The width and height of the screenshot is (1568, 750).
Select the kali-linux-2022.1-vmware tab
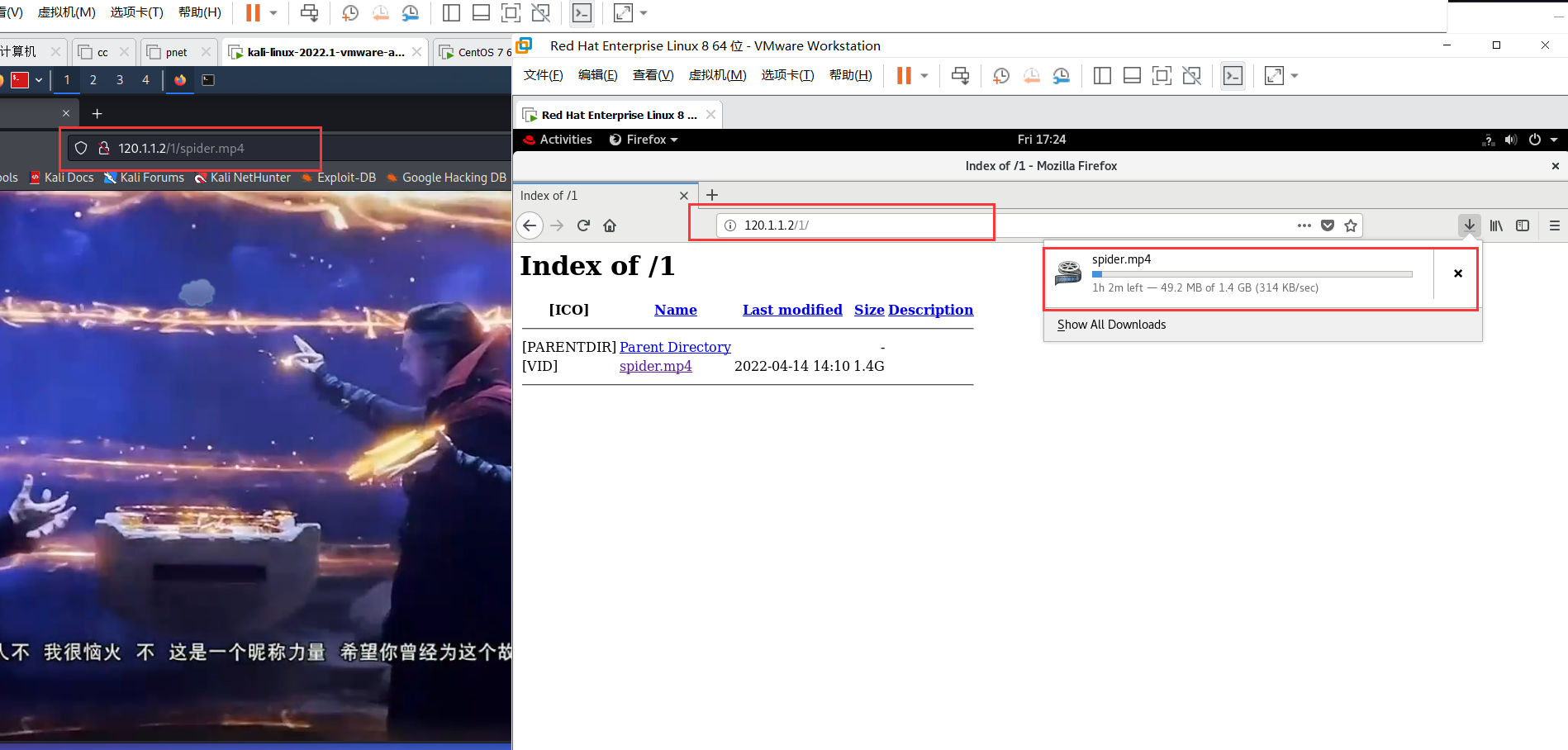pyautogui.click(x=325, y=52)
